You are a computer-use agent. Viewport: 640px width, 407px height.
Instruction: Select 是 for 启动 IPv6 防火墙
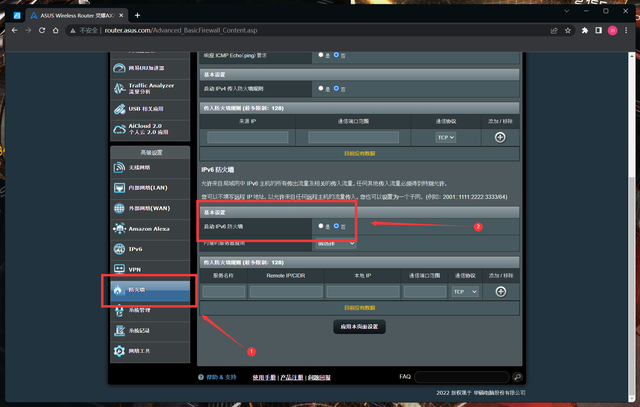pyautogui.click(x=320, y=227)
